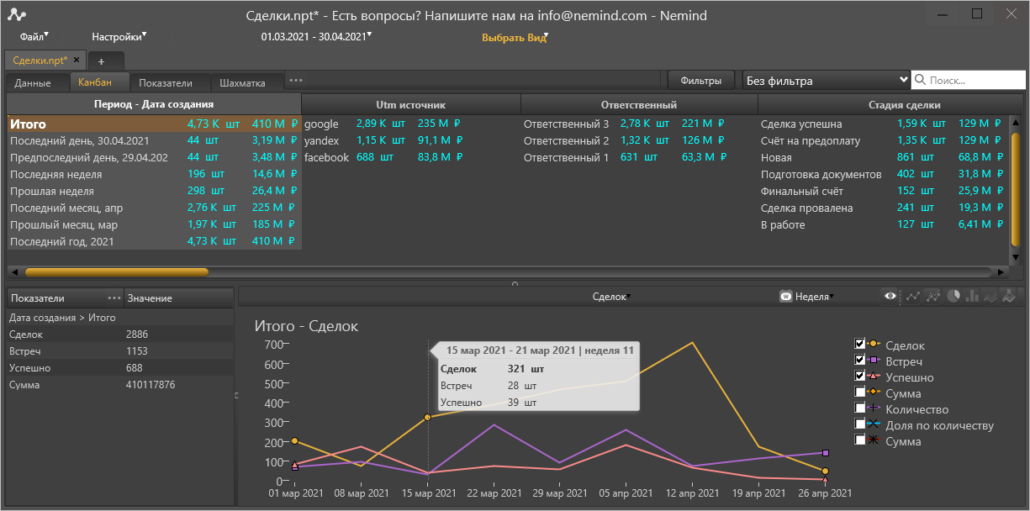Add a new tab with plus button

pyautogui.click(x=101, y=61)
